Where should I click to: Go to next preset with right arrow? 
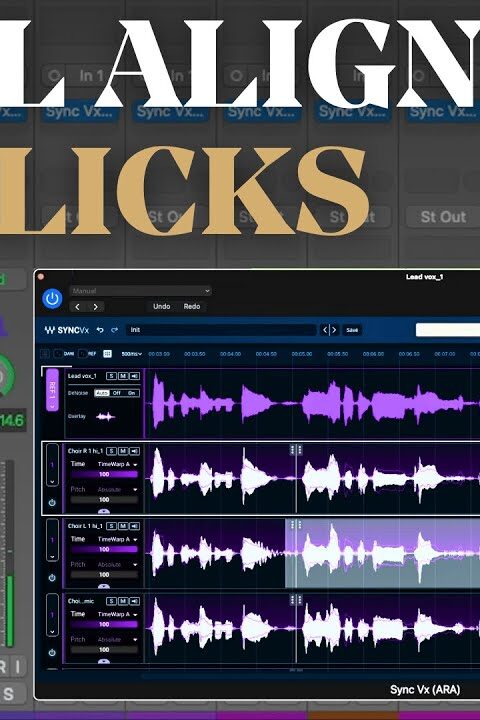[95, 307]
